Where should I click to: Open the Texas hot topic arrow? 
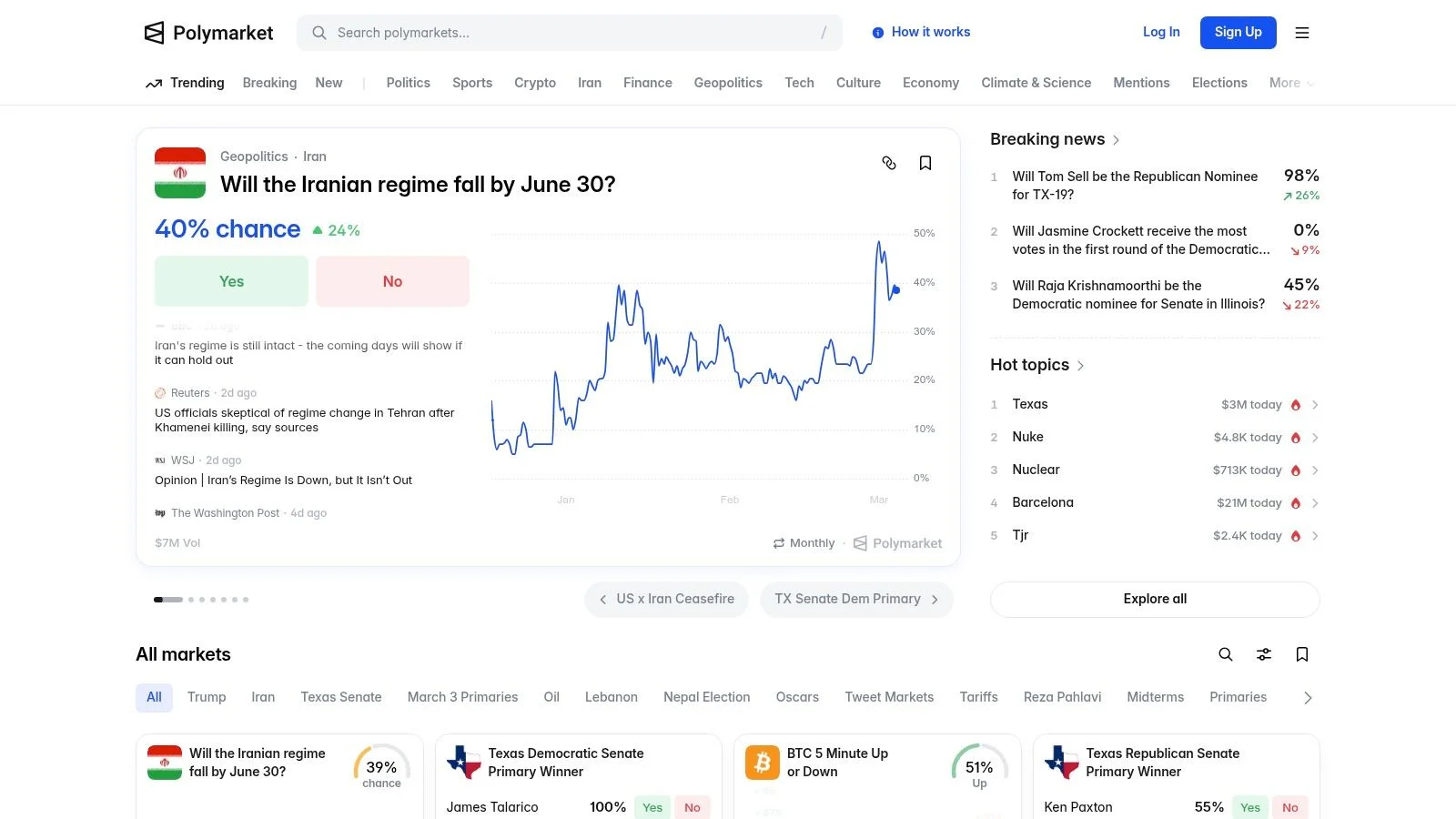point(1315,405)
